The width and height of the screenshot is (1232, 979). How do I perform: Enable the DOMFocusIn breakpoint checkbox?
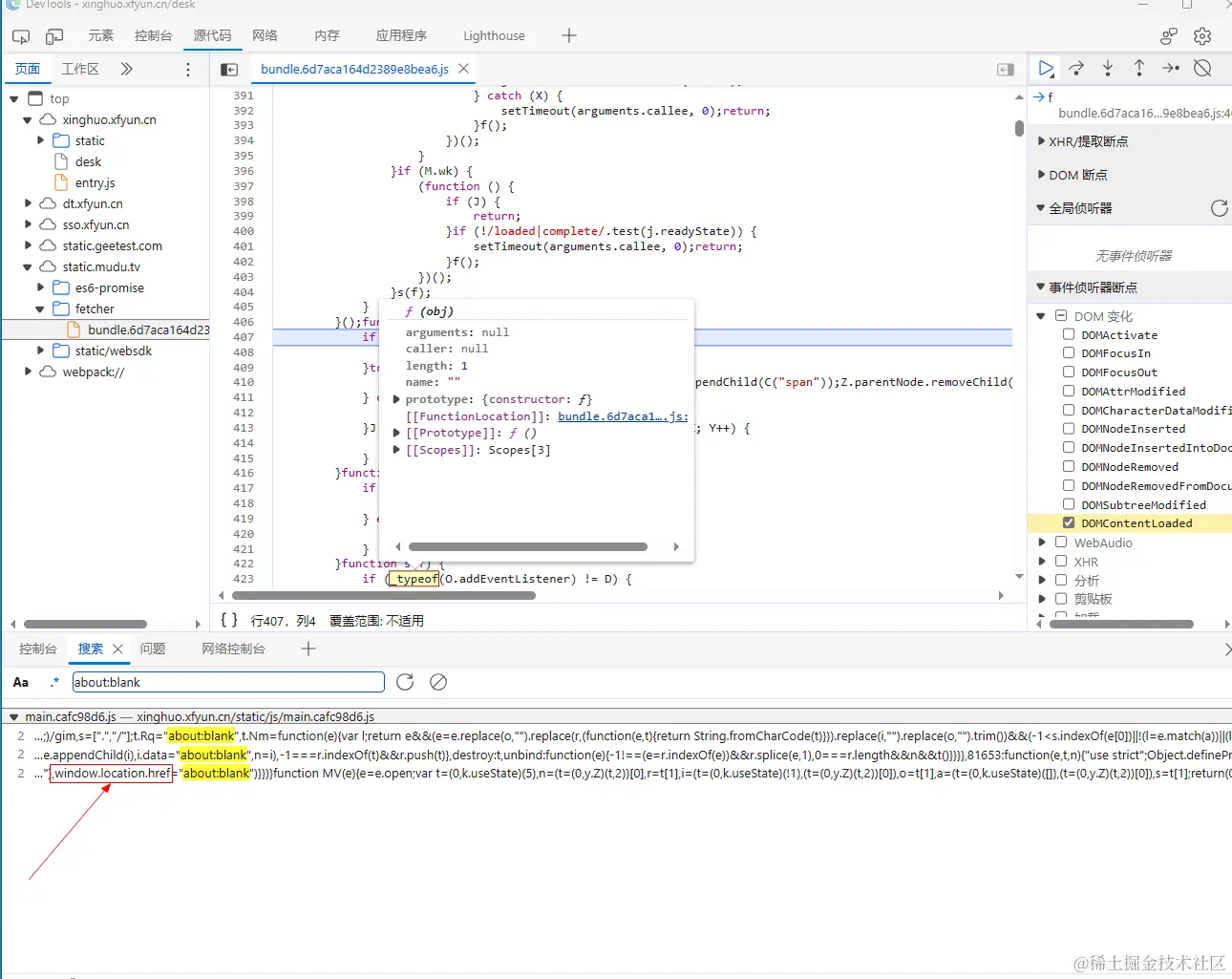[x=1069, y=353]
